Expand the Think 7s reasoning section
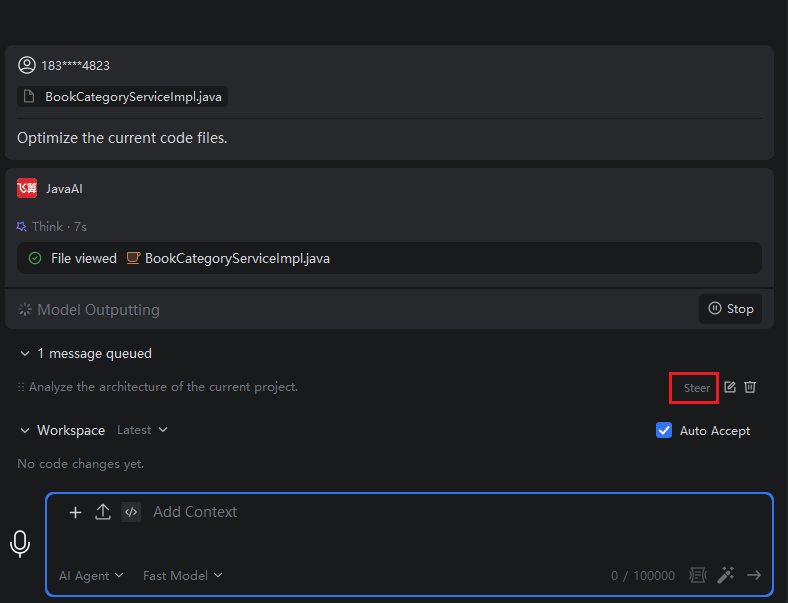The height and width of the screenshot is (603, 788). coord(52,227)
